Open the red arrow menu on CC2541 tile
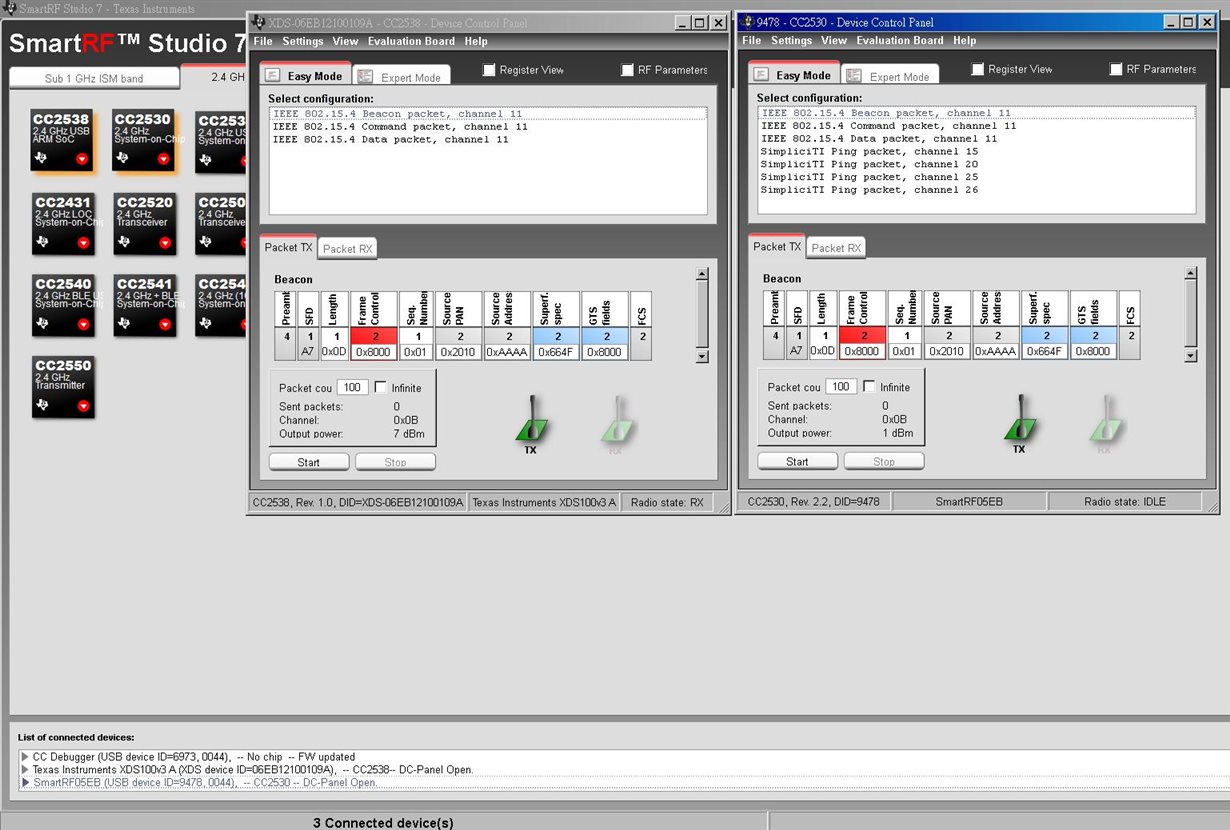 165,324
